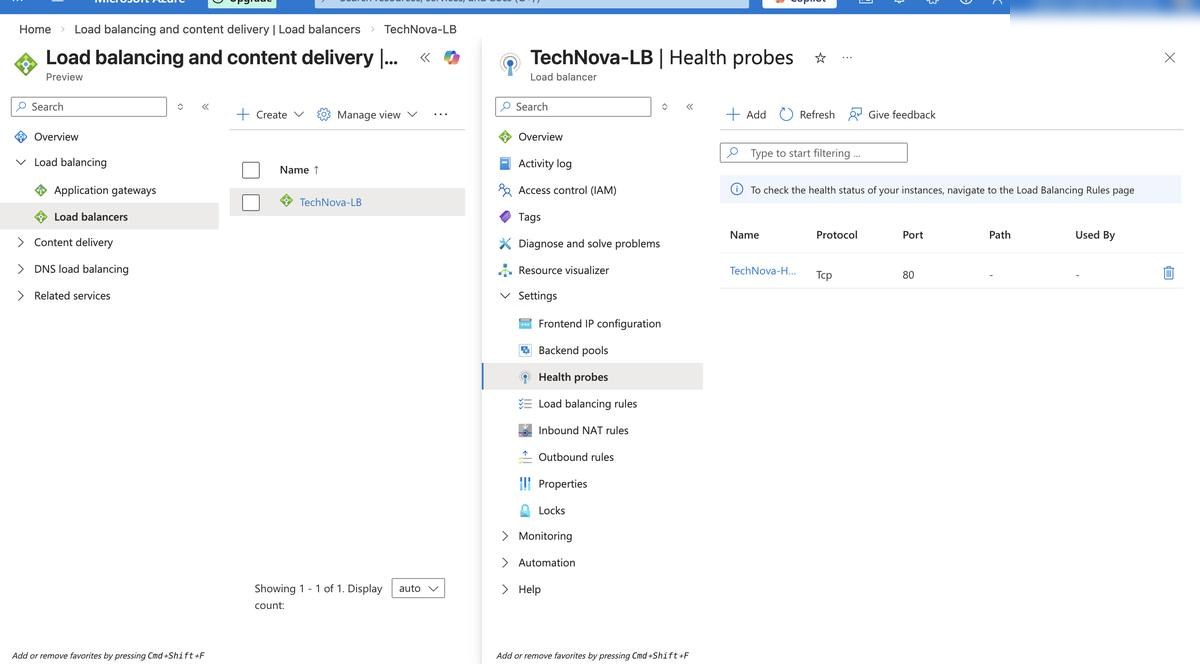1200x664 pixels.
Task: Open the ellipsis menu next to Manage view
Action: tap(441, 114)
